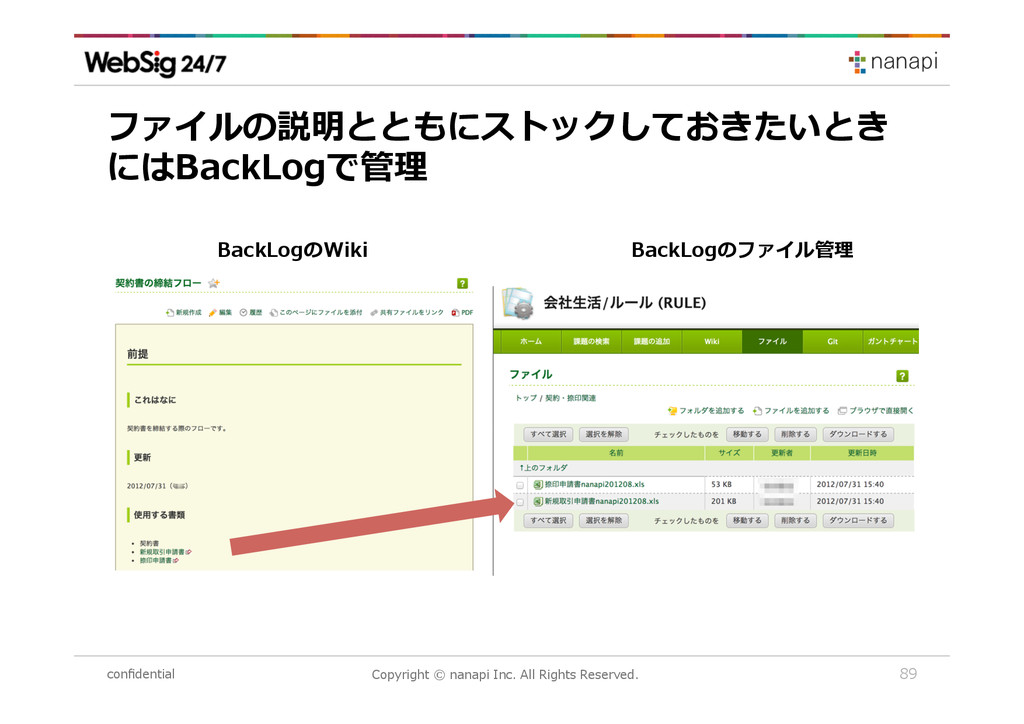Go to the ホーム tab

[x=531, y=341]
